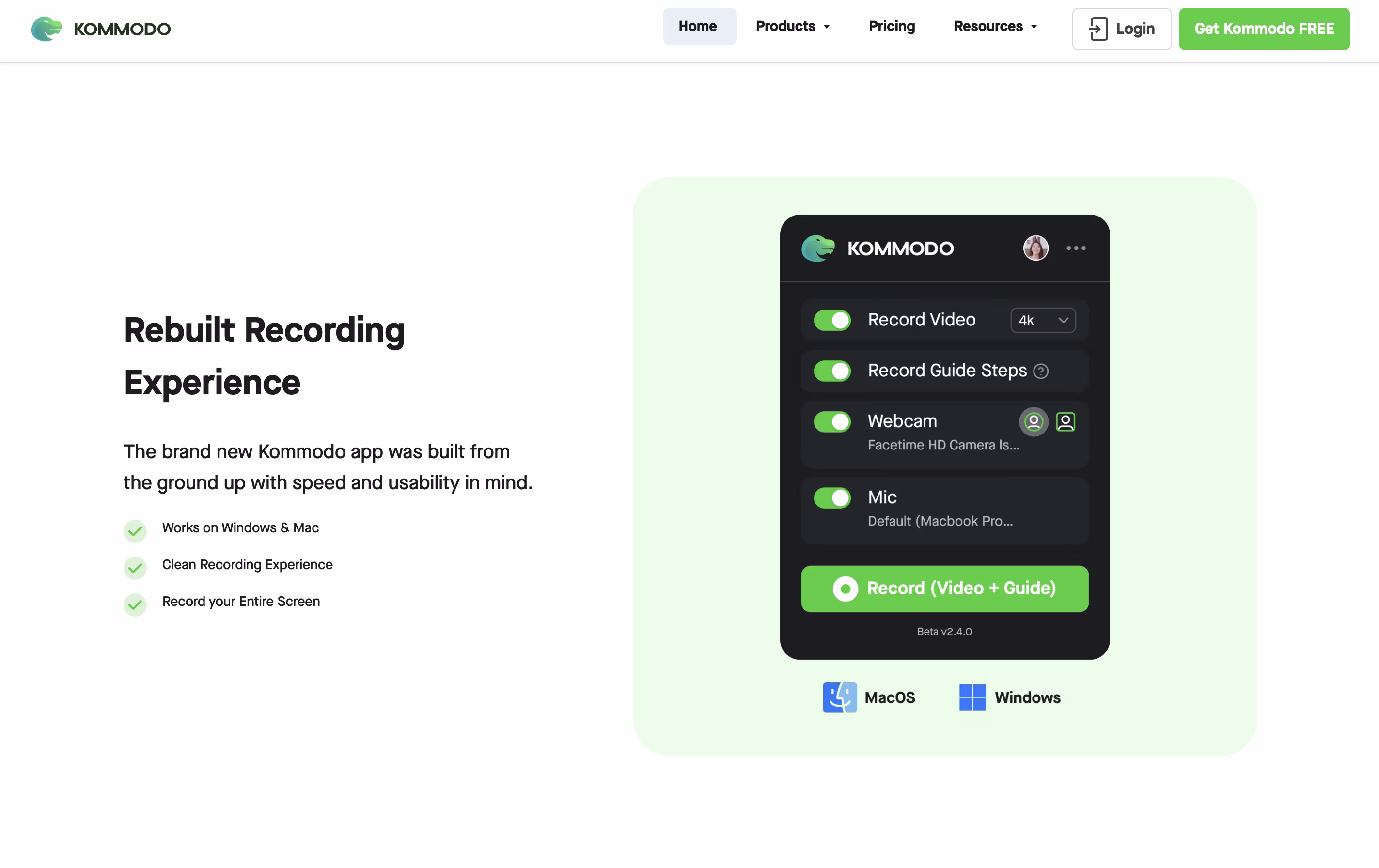This screenshot has height=868, width=1379.
Task: Click the MacOS finder icon below the app
Action: [840, 697]
